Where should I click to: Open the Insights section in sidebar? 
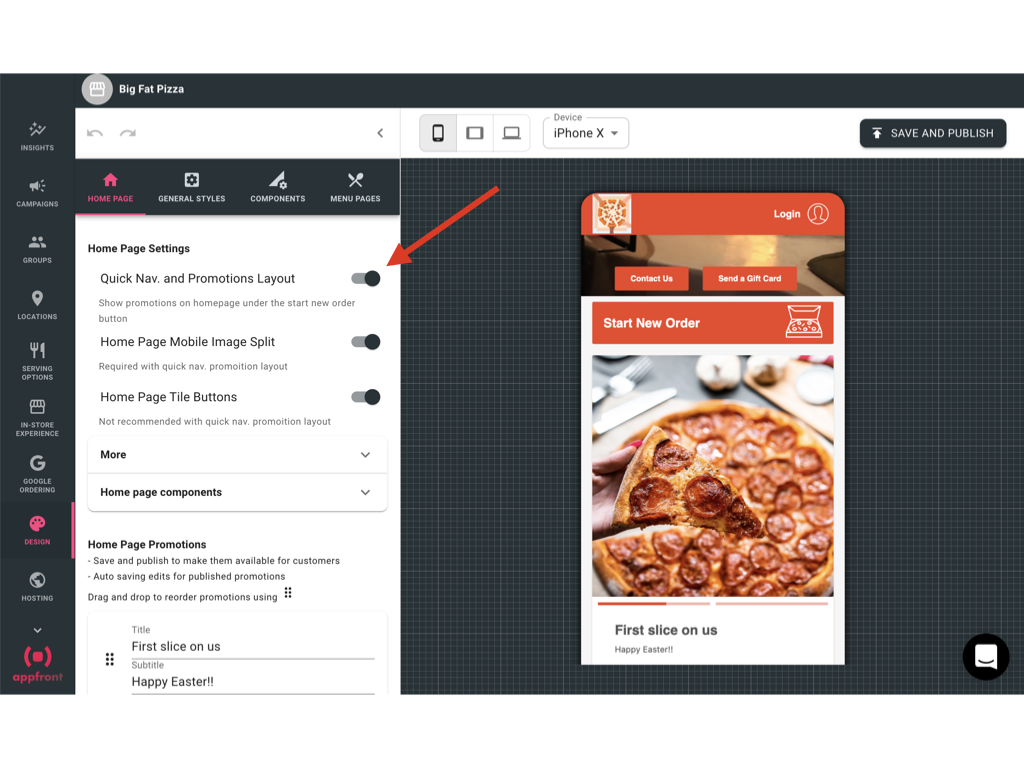click(37, 136)
